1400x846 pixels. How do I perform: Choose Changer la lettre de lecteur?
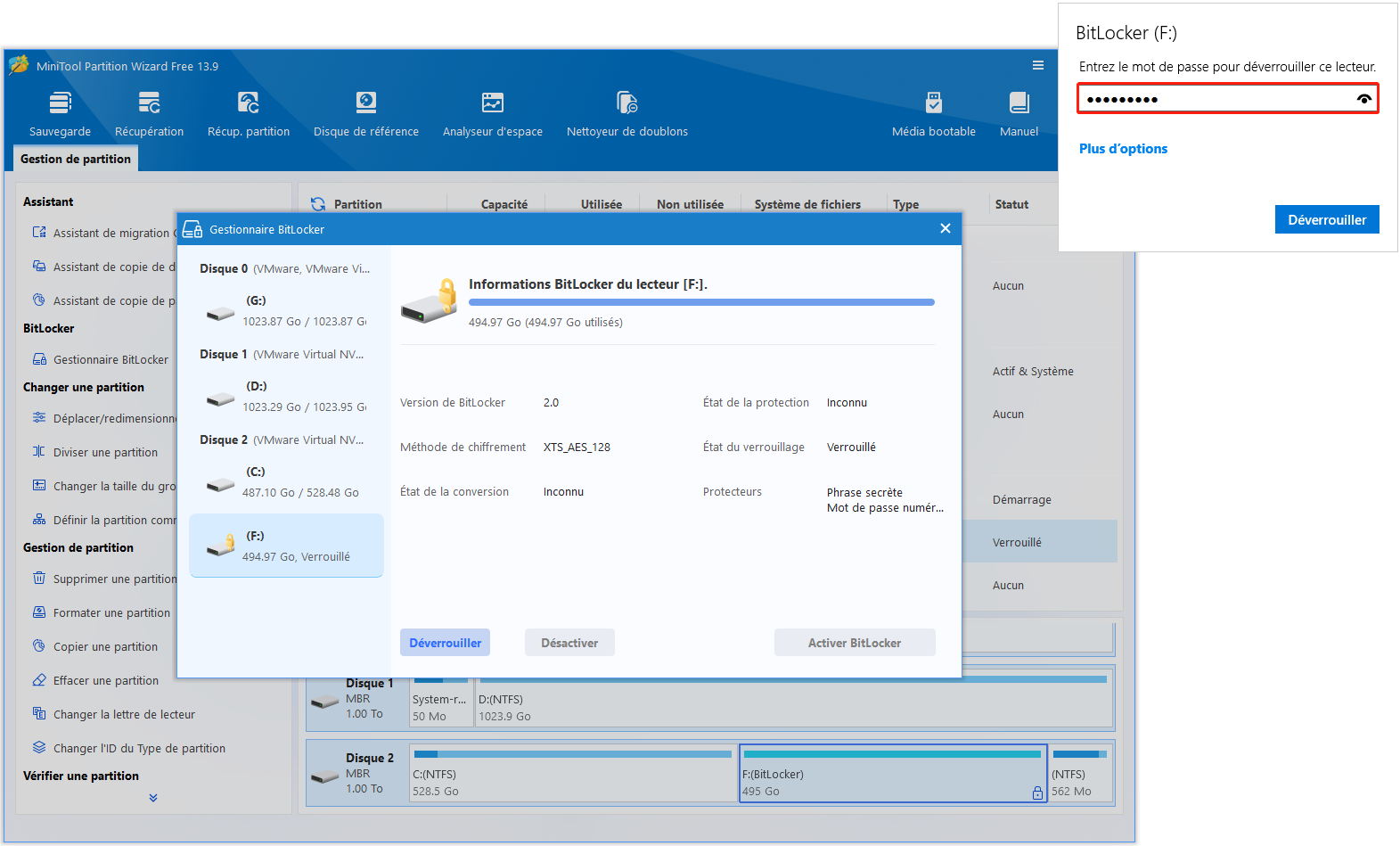pyautogui.click(x=114, y=714)
